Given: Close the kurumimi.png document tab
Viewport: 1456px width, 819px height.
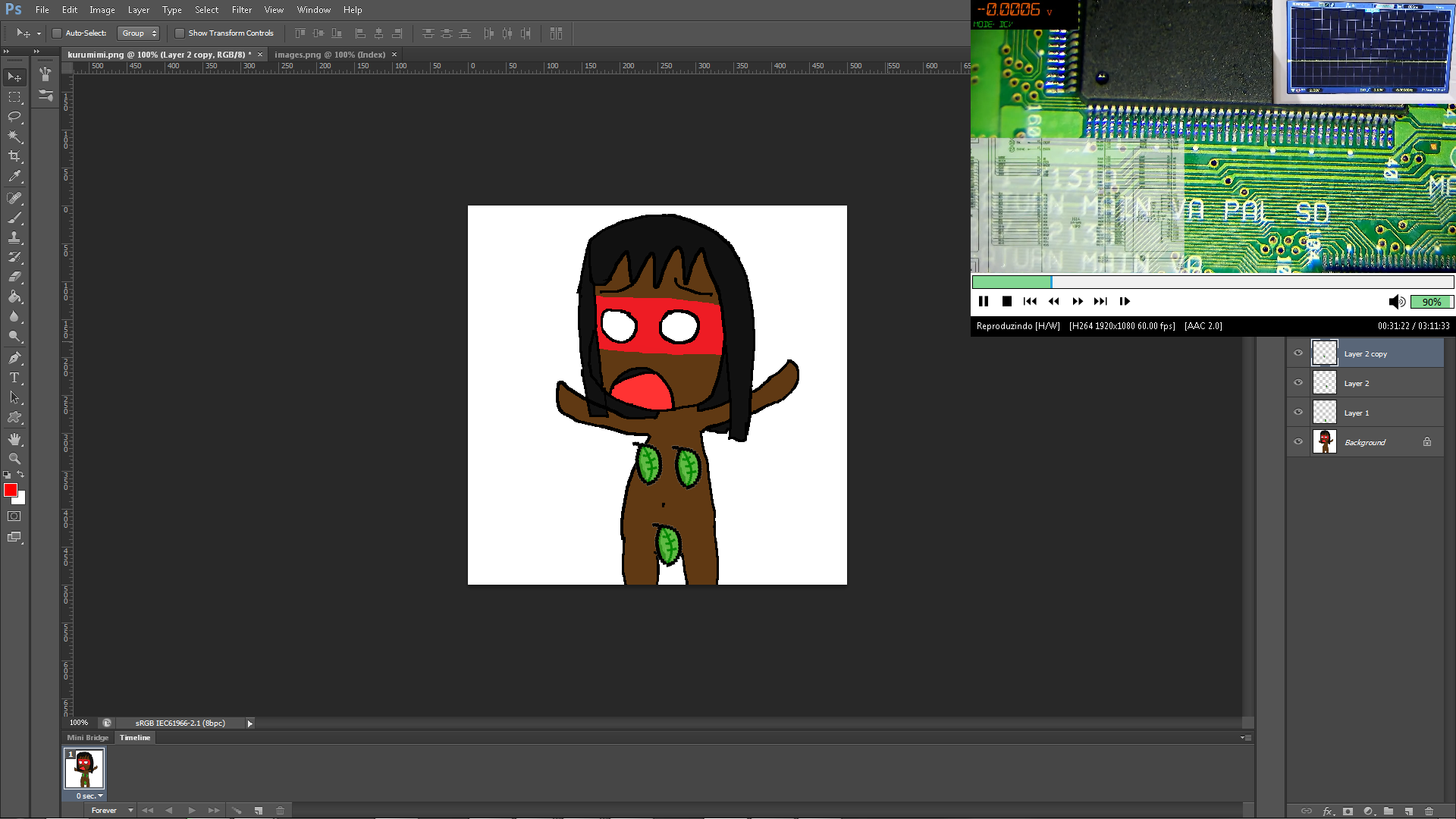Looking at the screenshot, I should tap(260, 55).
